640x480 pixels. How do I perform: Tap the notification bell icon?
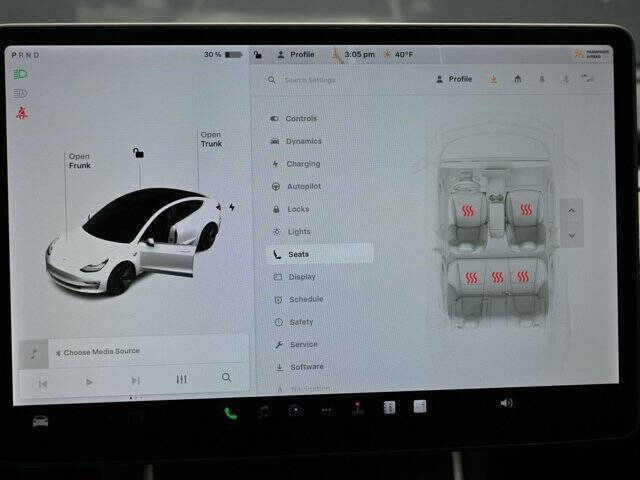542,79
